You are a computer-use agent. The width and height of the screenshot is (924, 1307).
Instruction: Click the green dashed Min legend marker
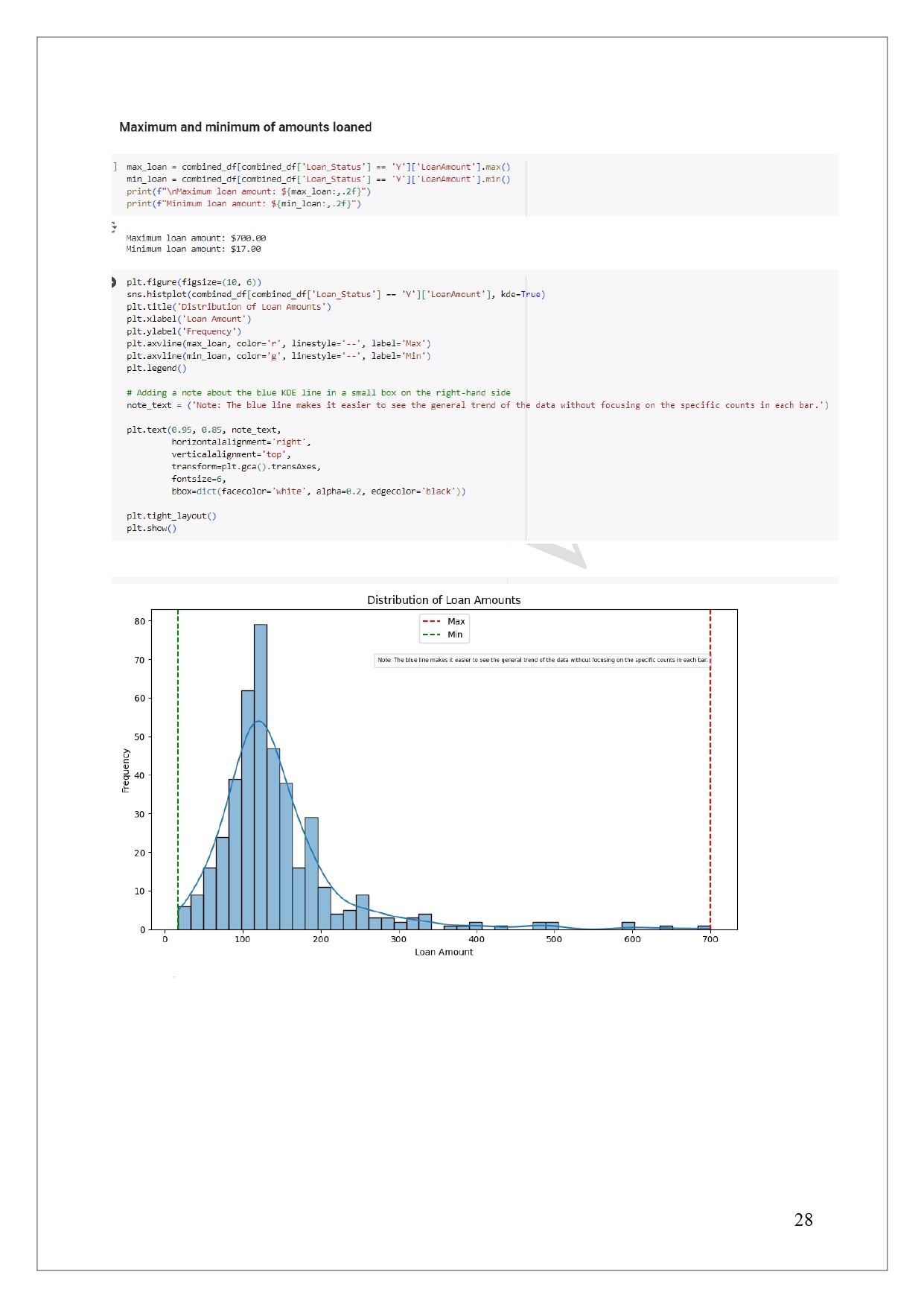point(431,635)
